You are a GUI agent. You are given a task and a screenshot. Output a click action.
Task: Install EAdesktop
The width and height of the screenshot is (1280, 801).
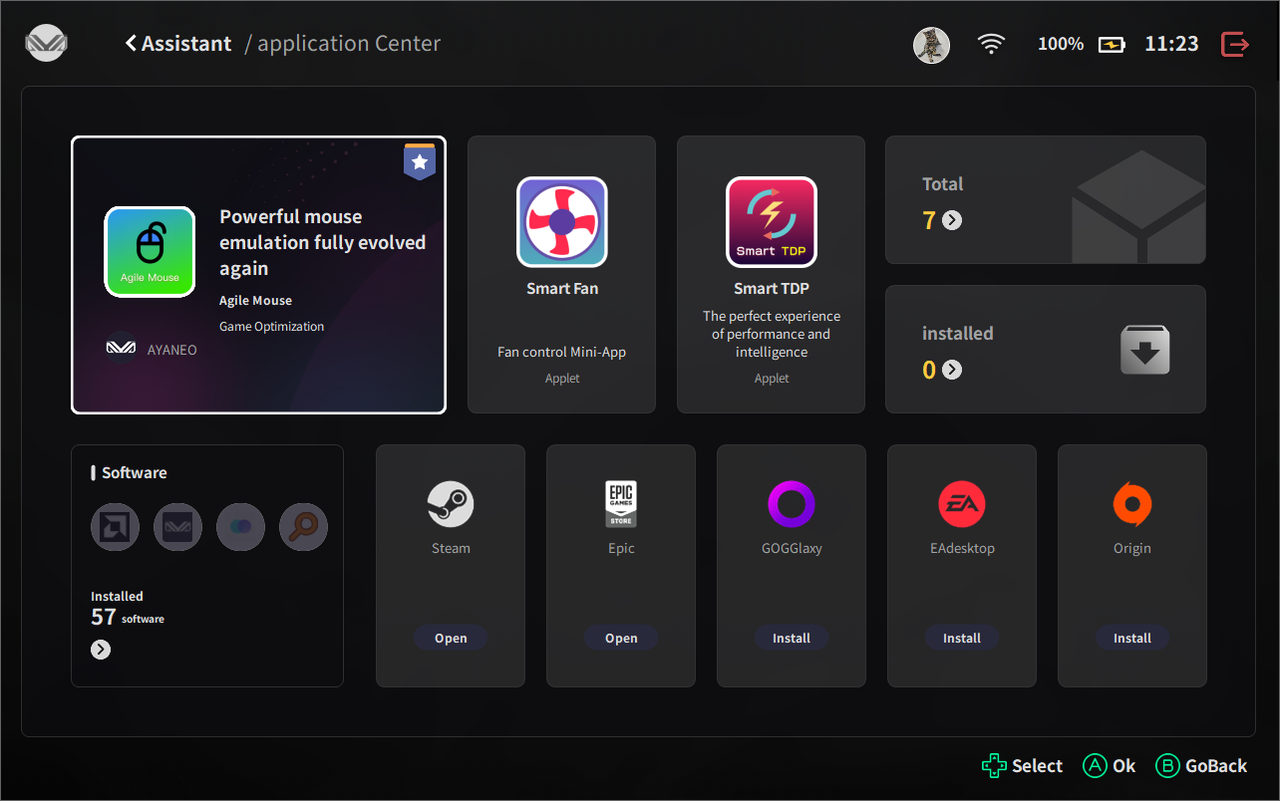coord(962,638)
